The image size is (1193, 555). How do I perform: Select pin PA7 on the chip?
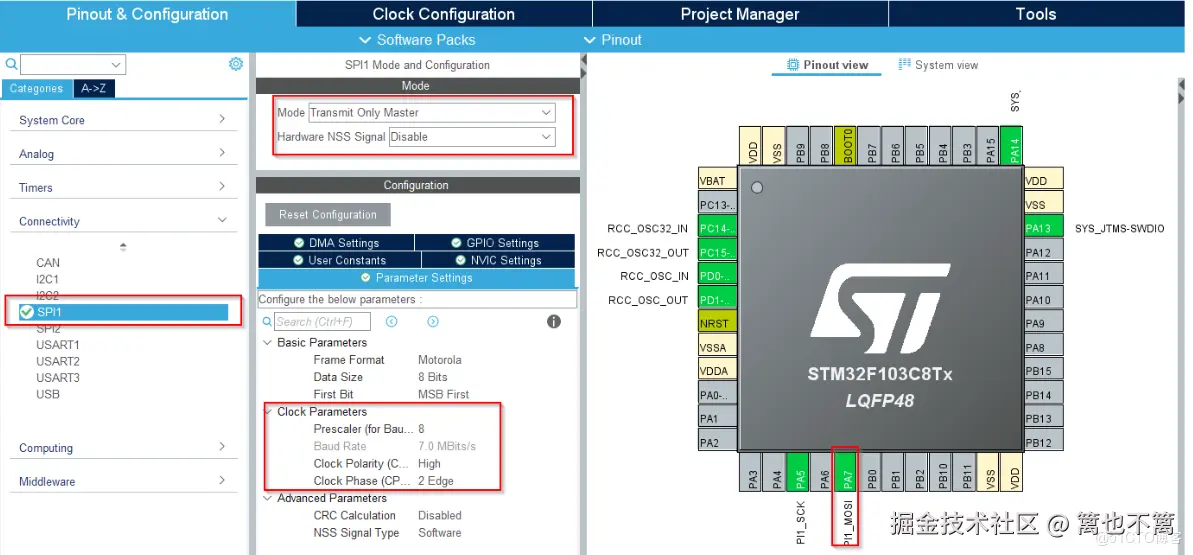coord(847,470)
